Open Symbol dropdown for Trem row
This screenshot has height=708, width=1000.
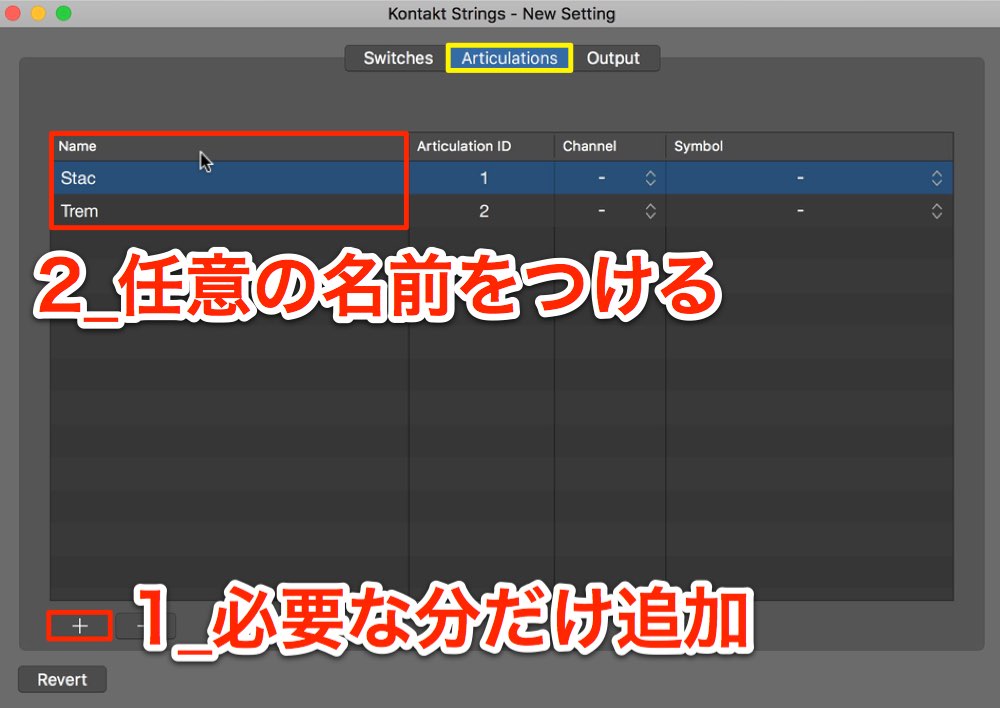point(810,211)
